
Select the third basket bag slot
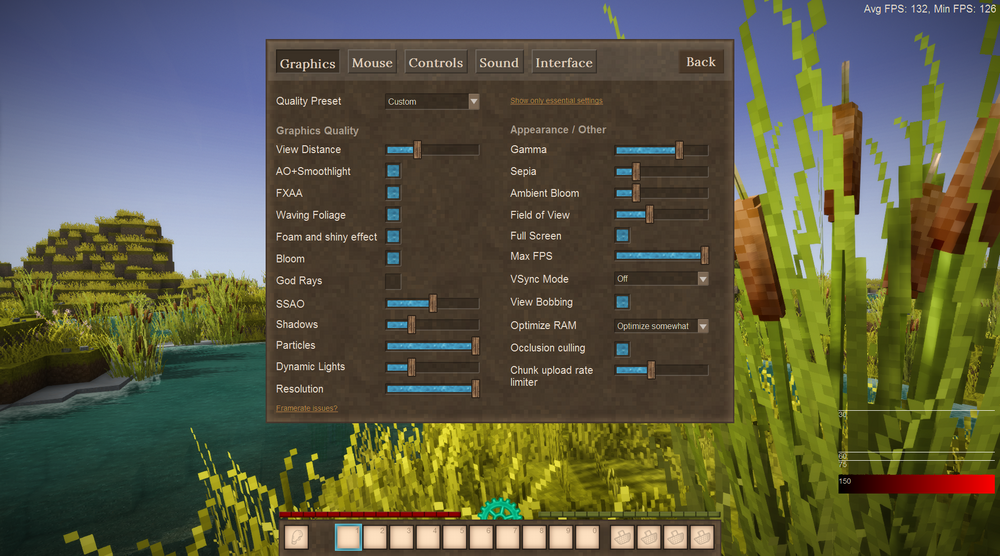pos(676,538)
